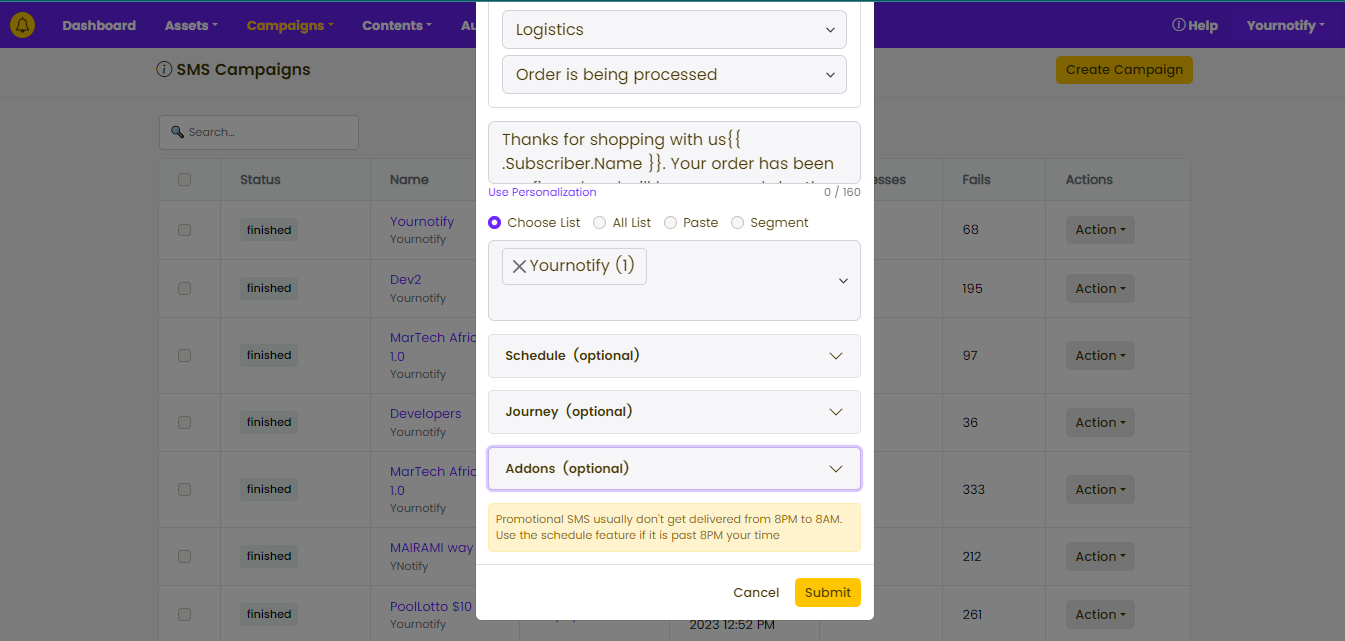The height and width of the screenshot is (641, 1345).
Task: Choose the Paste radio option
Action: [670, 223]
